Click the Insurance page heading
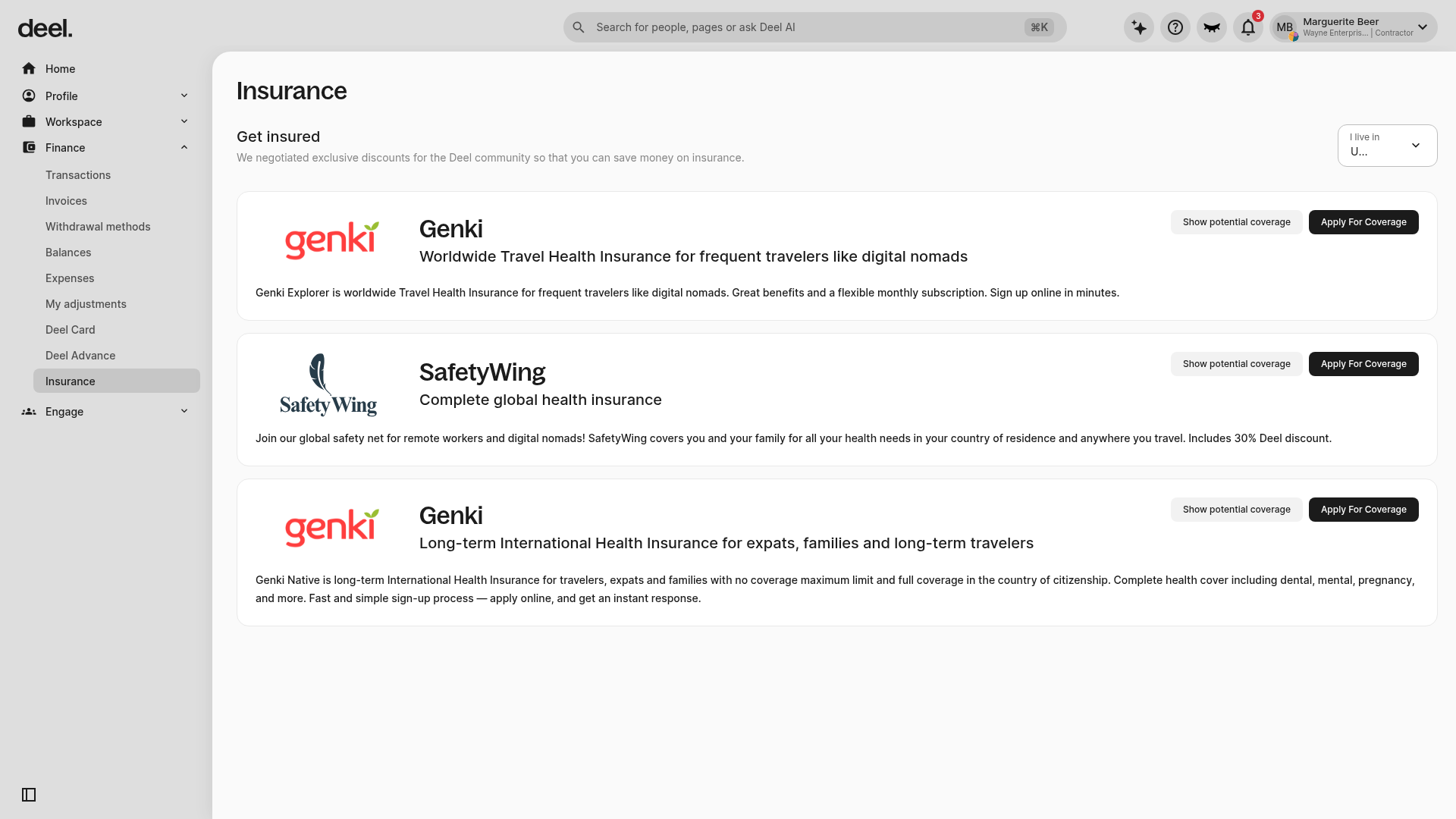This screenshot has width=1456, height=819. [292, 91]
